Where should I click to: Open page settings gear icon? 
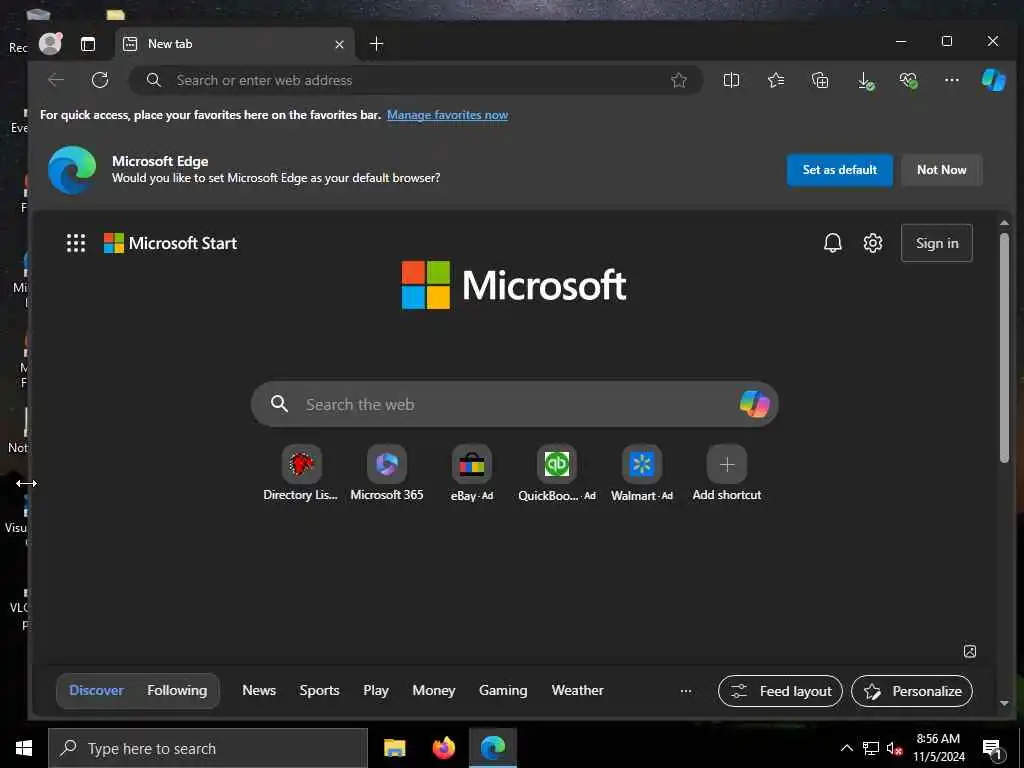click(872, 243)
